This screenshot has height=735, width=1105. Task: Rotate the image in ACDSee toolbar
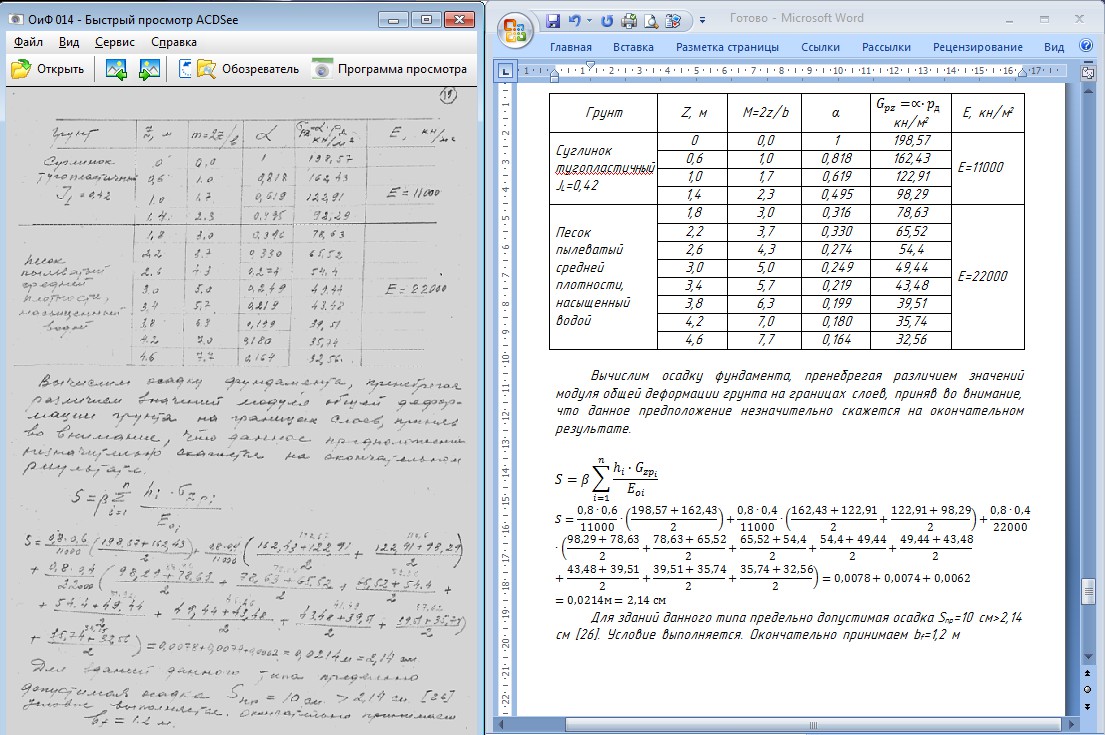click(x=184, y=69)
